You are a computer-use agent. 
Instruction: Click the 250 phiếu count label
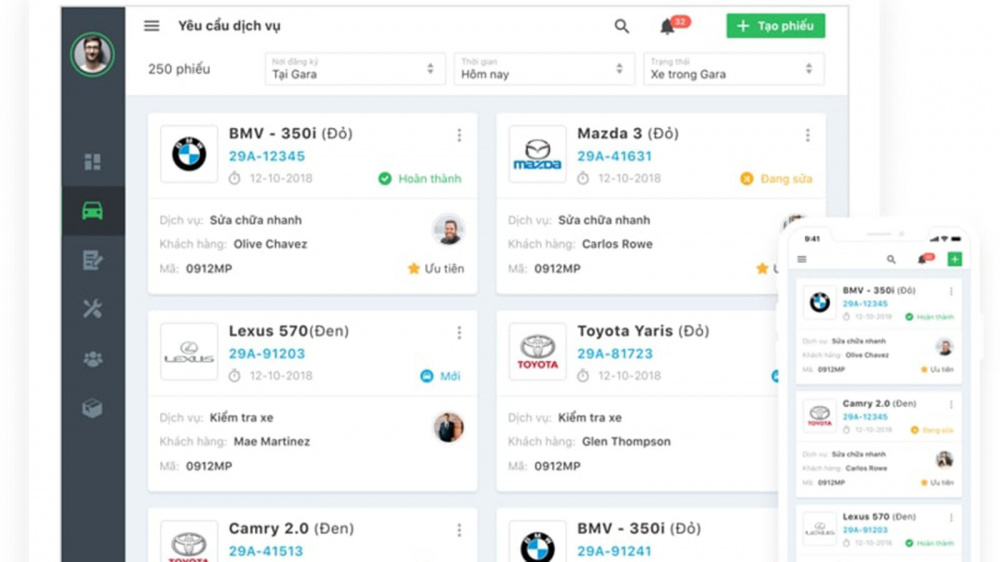(x=179, y=69)
